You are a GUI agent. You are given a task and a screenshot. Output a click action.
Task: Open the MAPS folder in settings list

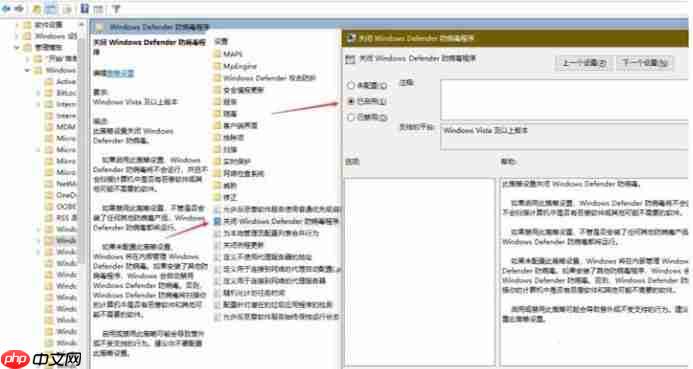pos(232,54)
